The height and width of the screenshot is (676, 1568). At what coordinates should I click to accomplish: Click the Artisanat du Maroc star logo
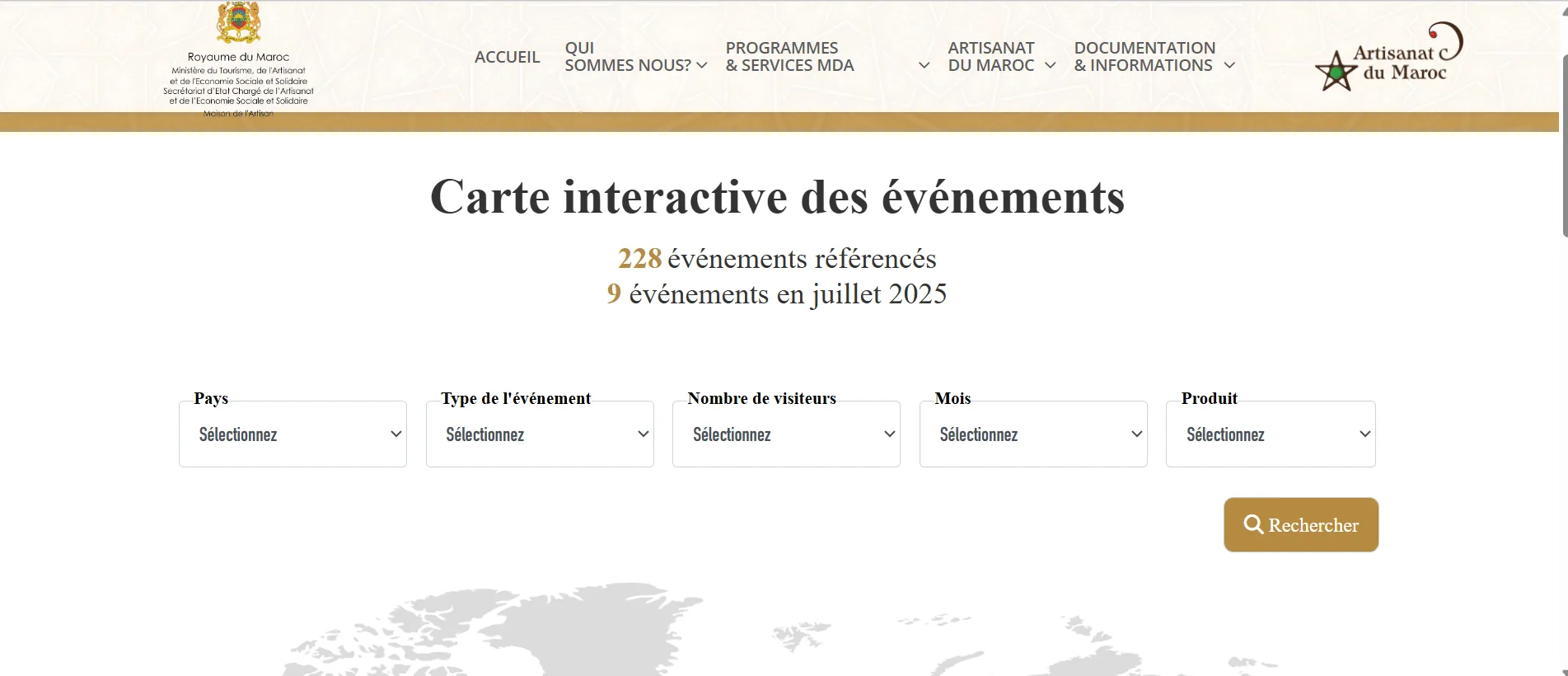[1389, 57]
